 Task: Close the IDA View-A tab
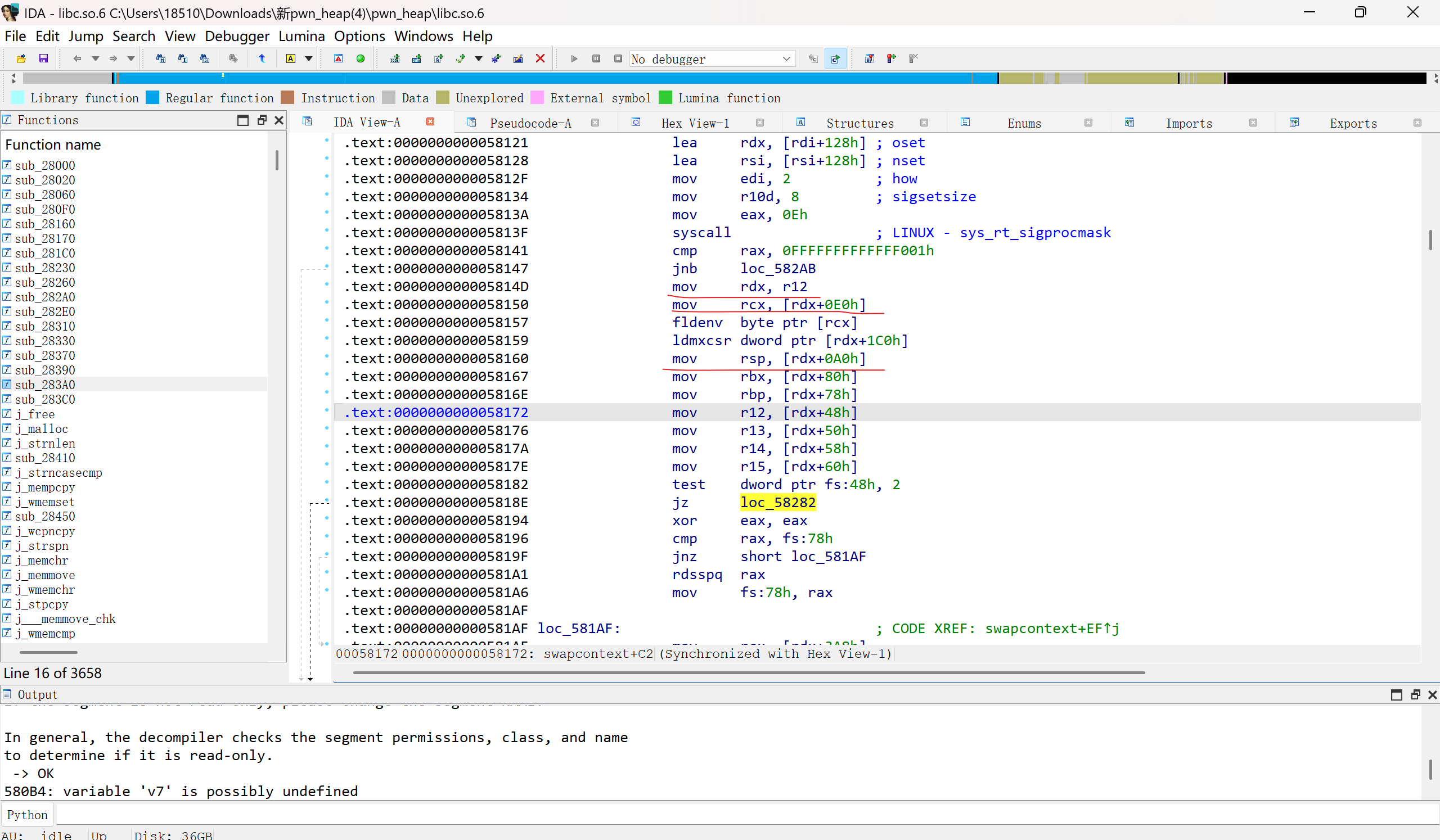[x=431, y=121]
